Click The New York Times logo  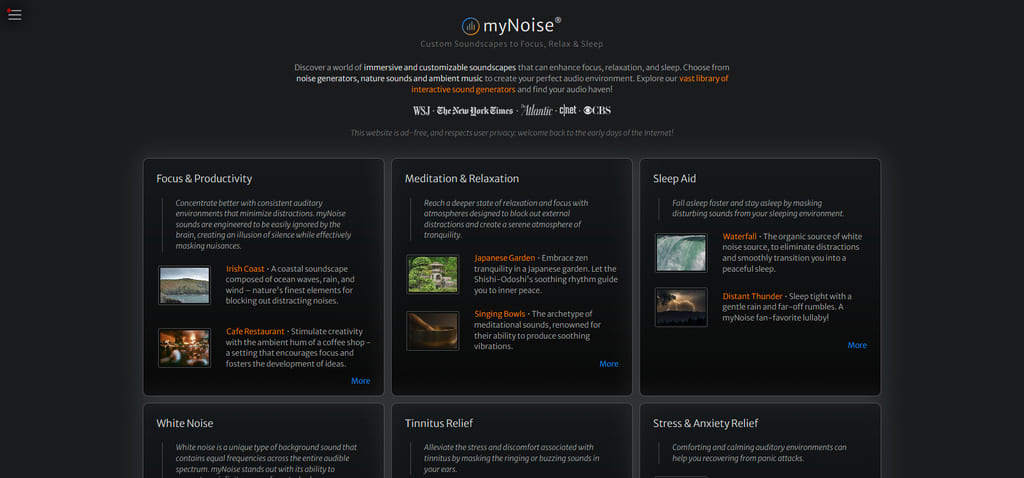475,110
